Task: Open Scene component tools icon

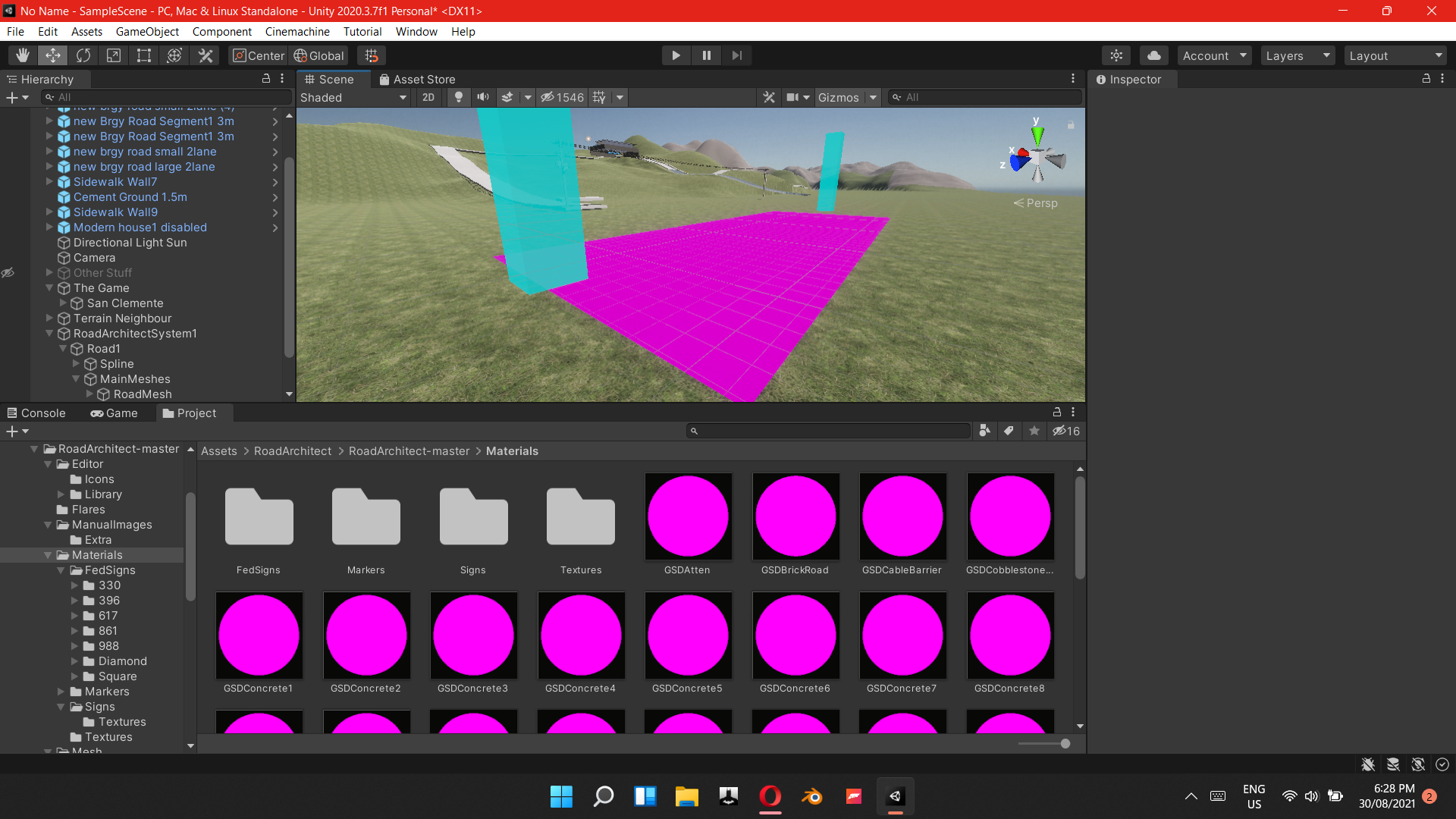Action: point(769,97)
